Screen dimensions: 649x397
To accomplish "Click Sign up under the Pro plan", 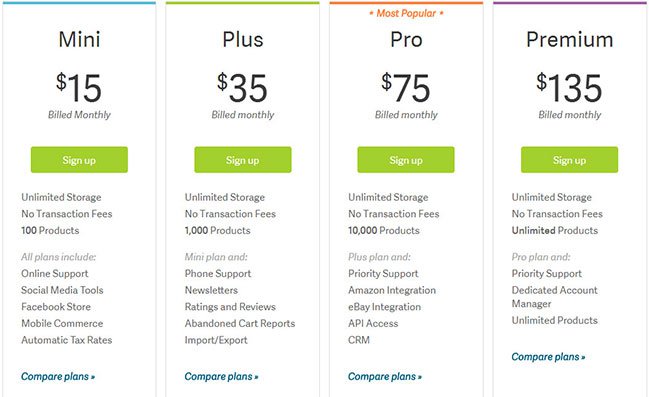I will pyautogui.click(x=406, y=160).
